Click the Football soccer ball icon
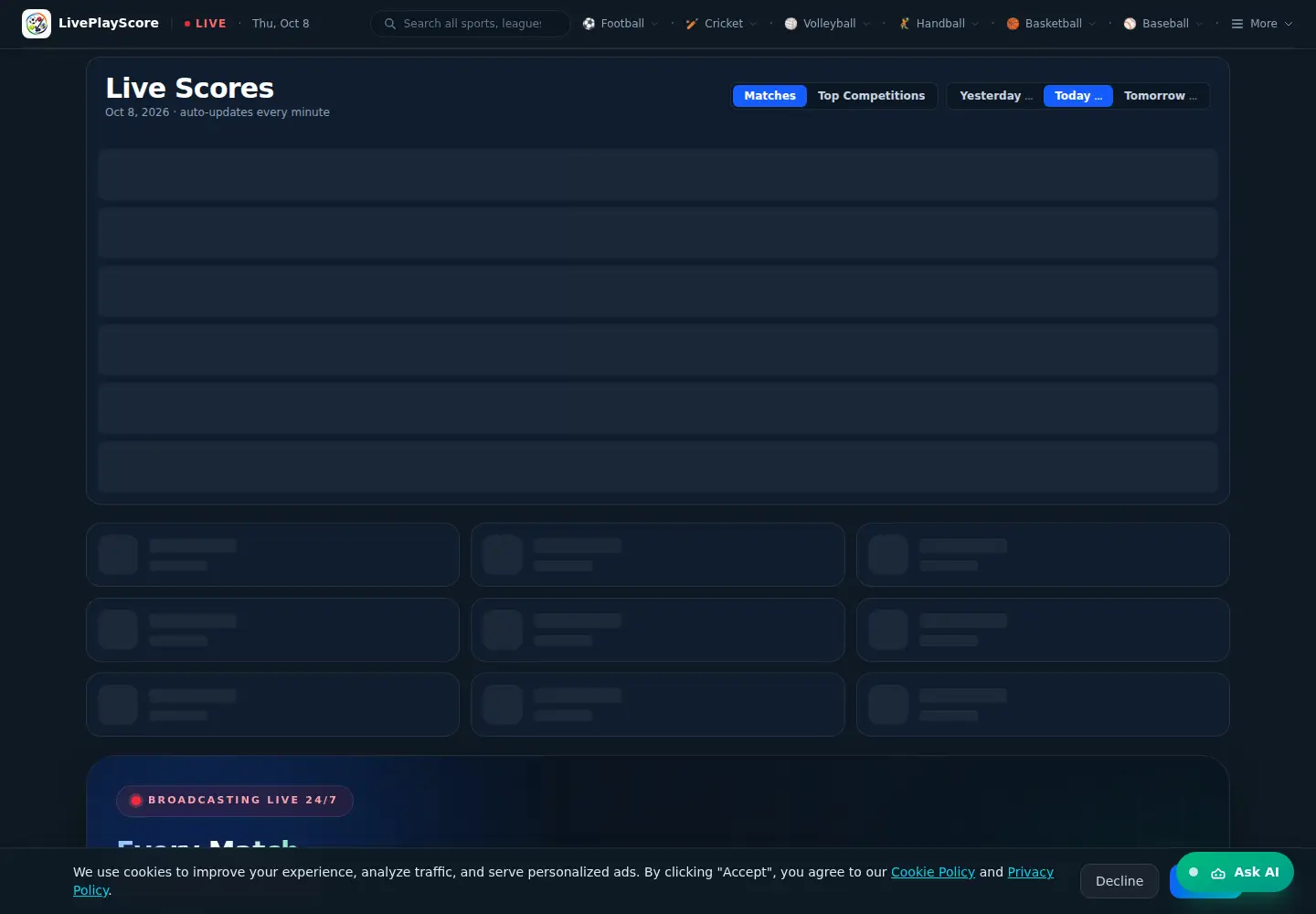 pos(589,24)
